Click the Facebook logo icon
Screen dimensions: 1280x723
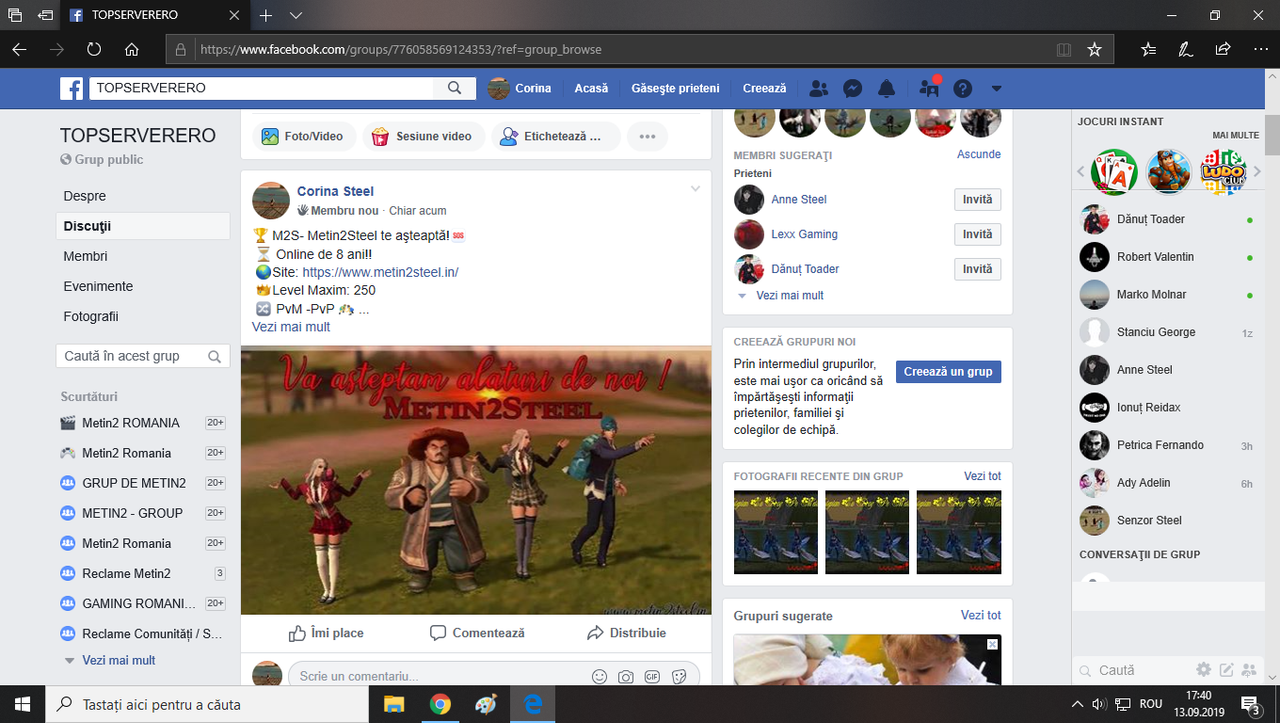pos(71,89)
